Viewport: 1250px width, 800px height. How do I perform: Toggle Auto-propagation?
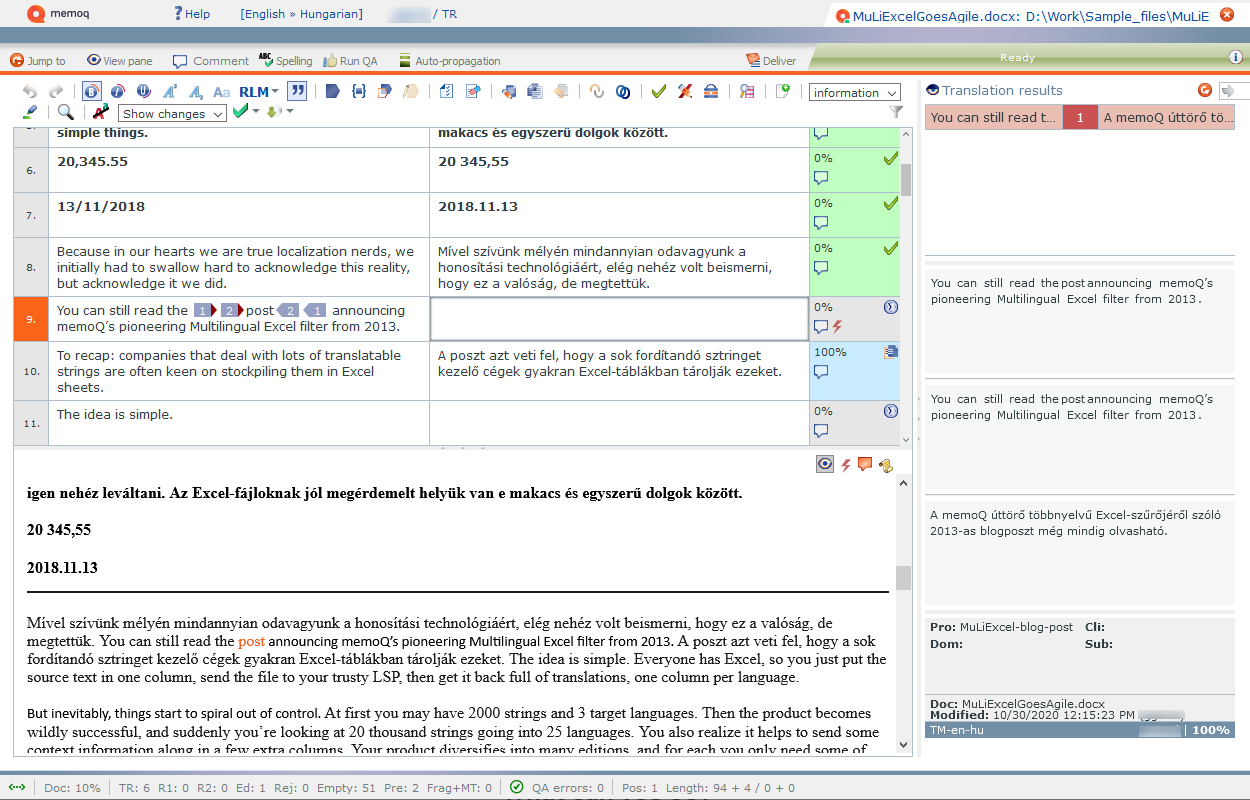[x=448, y=61]
